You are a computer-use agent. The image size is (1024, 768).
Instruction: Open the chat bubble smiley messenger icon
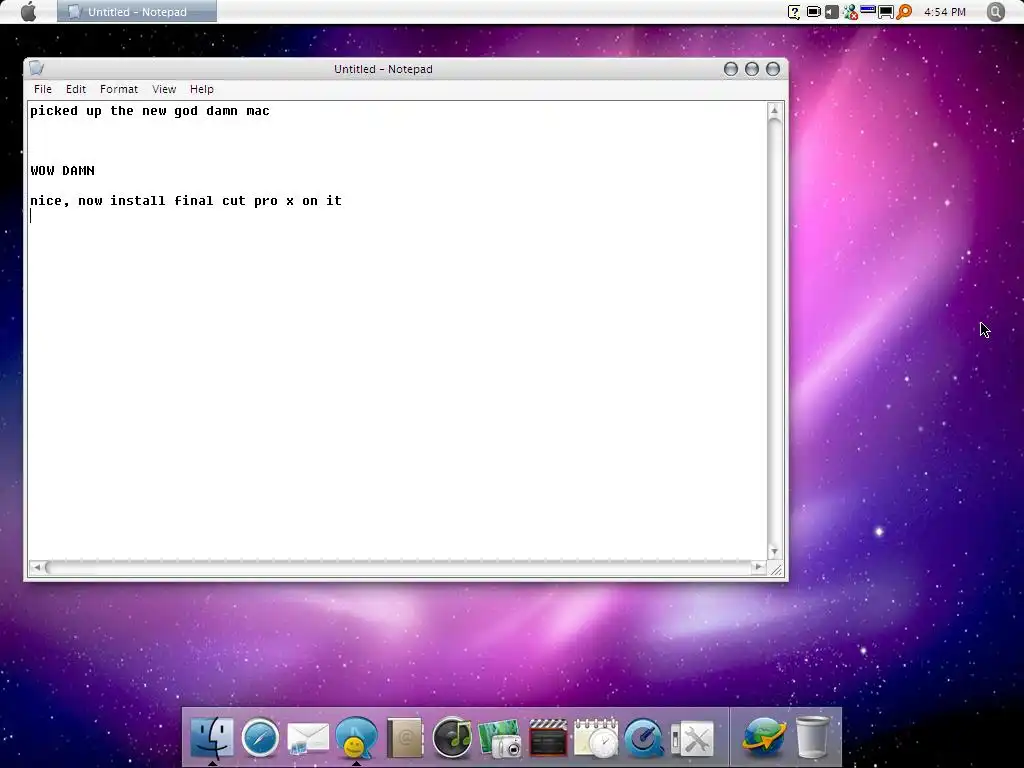[357, 738]
